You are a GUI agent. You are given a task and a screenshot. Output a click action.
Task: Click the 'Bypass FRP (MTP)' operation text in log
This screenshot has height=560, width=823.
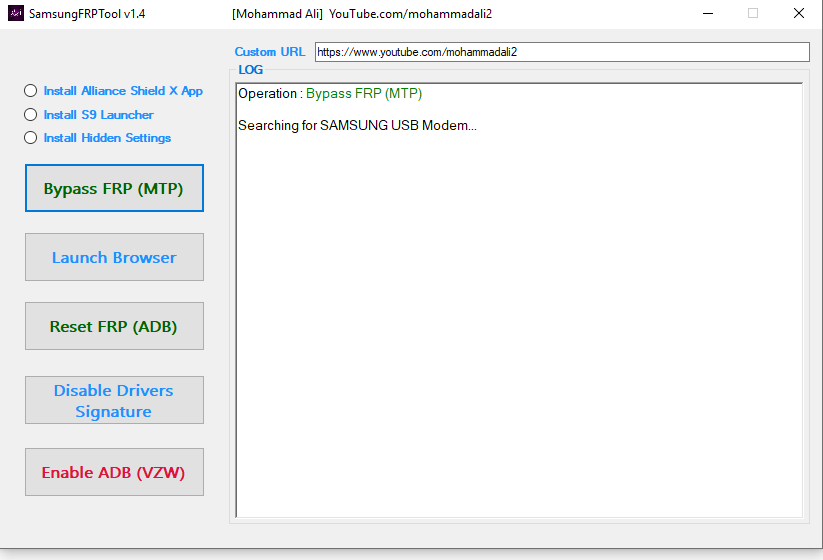(x=364, y=93)
